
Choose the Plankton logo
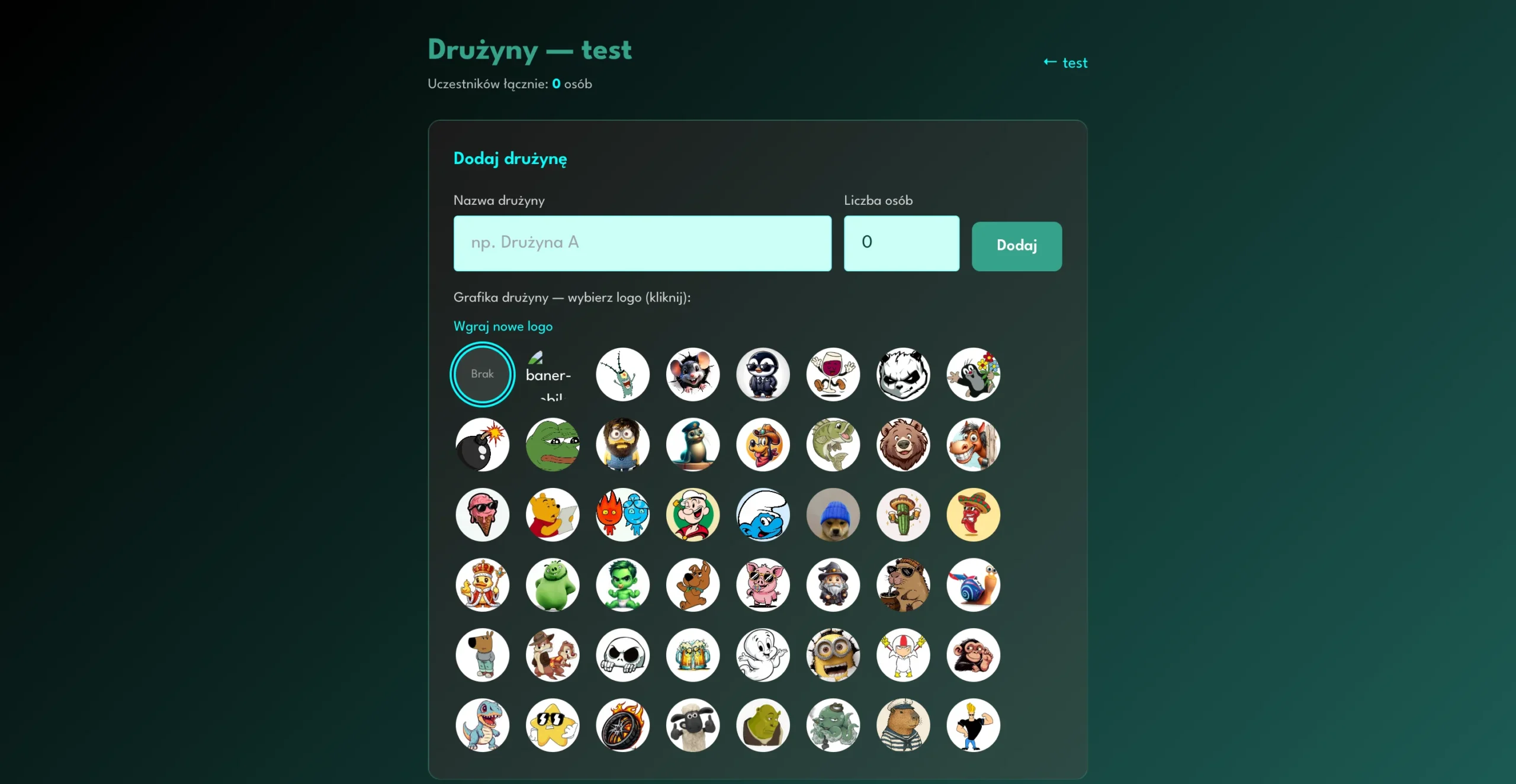(x=622, y=374)
